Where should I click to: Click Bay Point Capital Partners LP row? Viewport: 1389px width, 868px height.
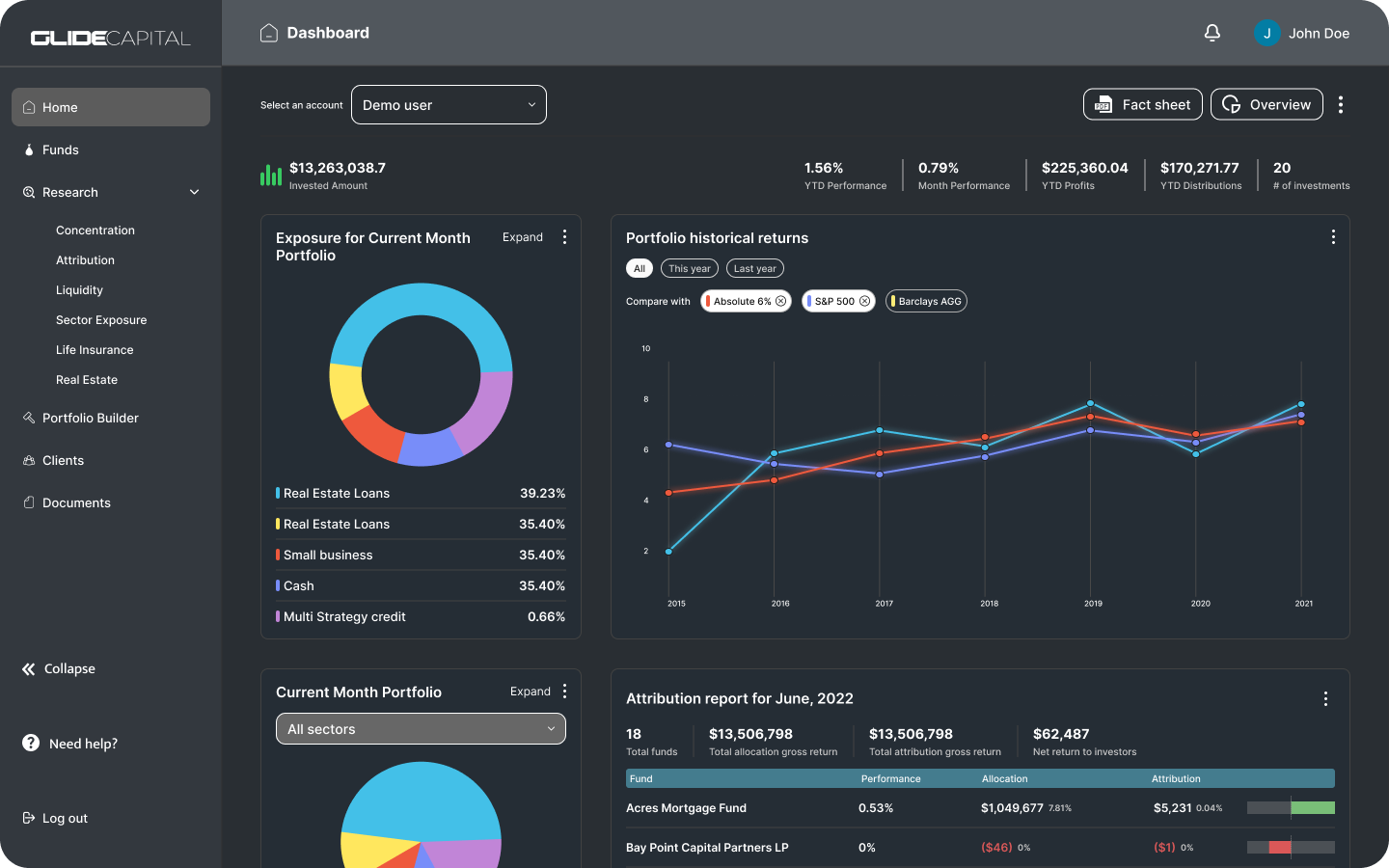[980, 848]
